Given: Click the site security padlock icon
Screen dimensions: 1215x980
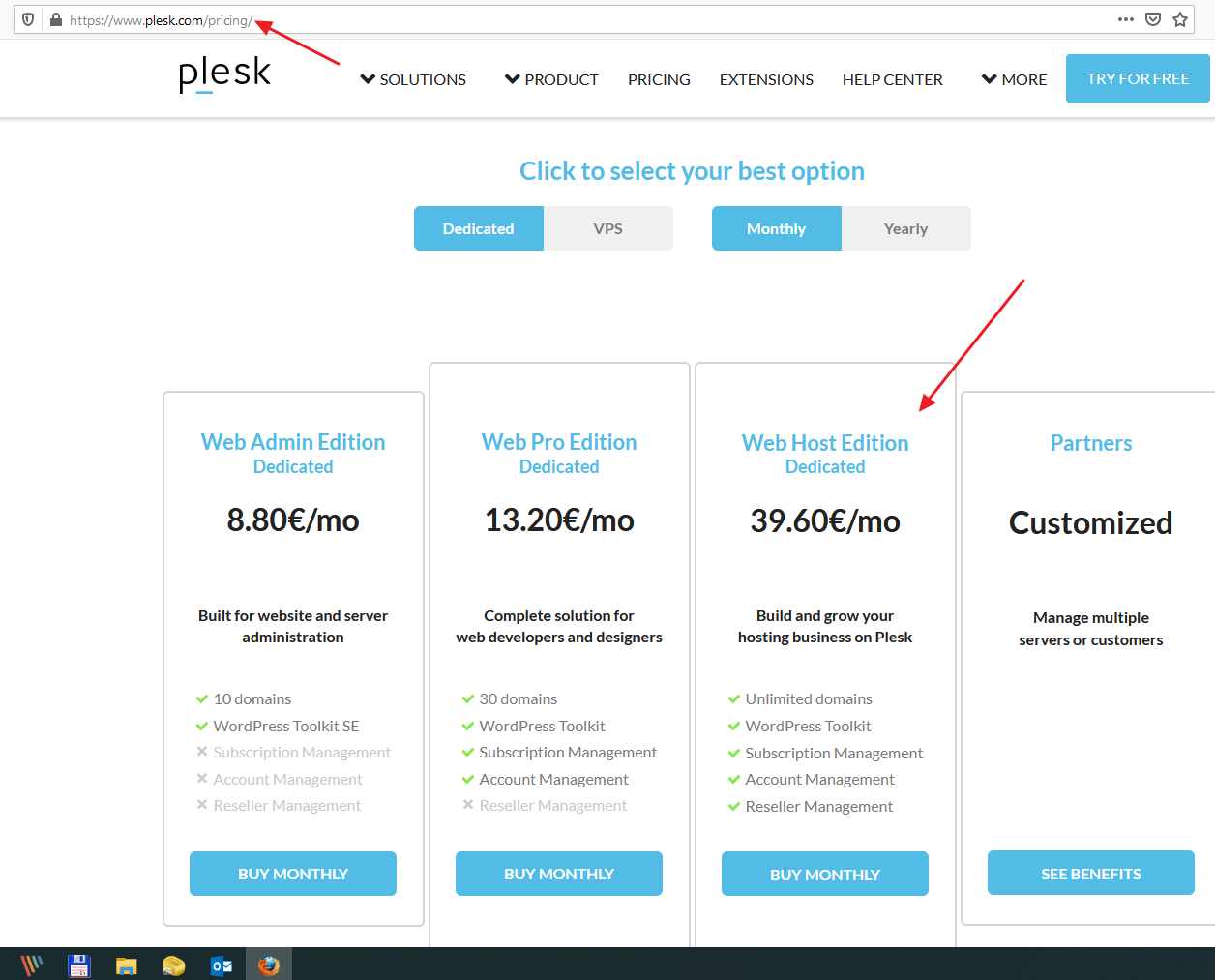Looking at the screenshot, I should (x=55, y=19).
